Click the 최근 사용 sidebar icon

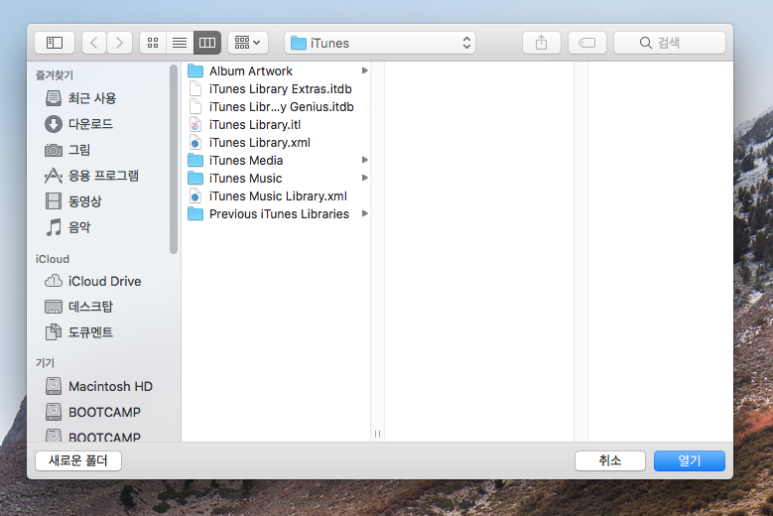(x=53, y=98)
